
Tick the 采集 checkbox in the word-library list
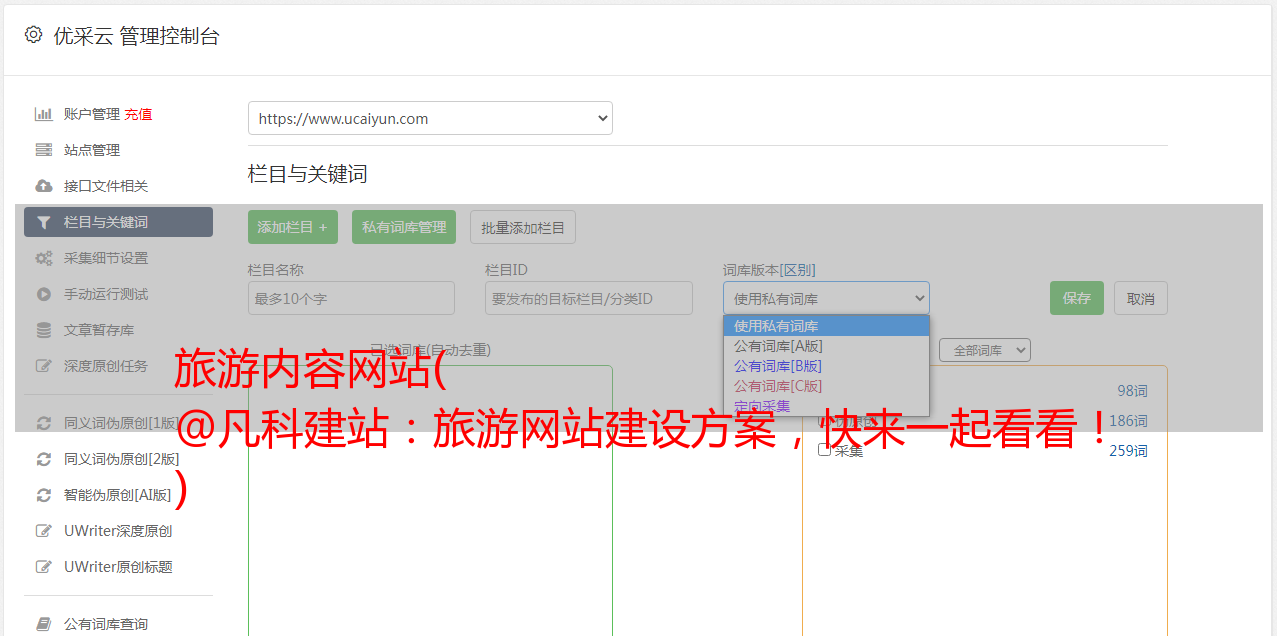824,450
